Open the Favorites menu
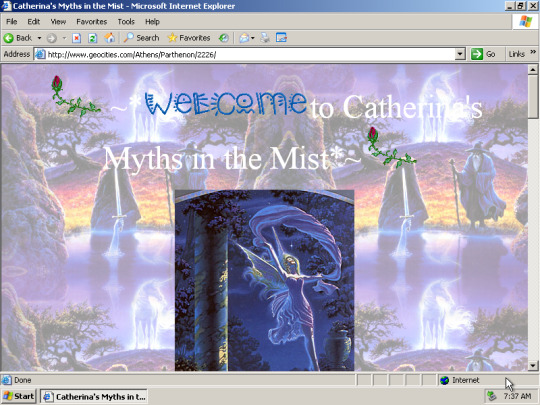The width and height of the screenshot is (540, 405). (92, 22)
